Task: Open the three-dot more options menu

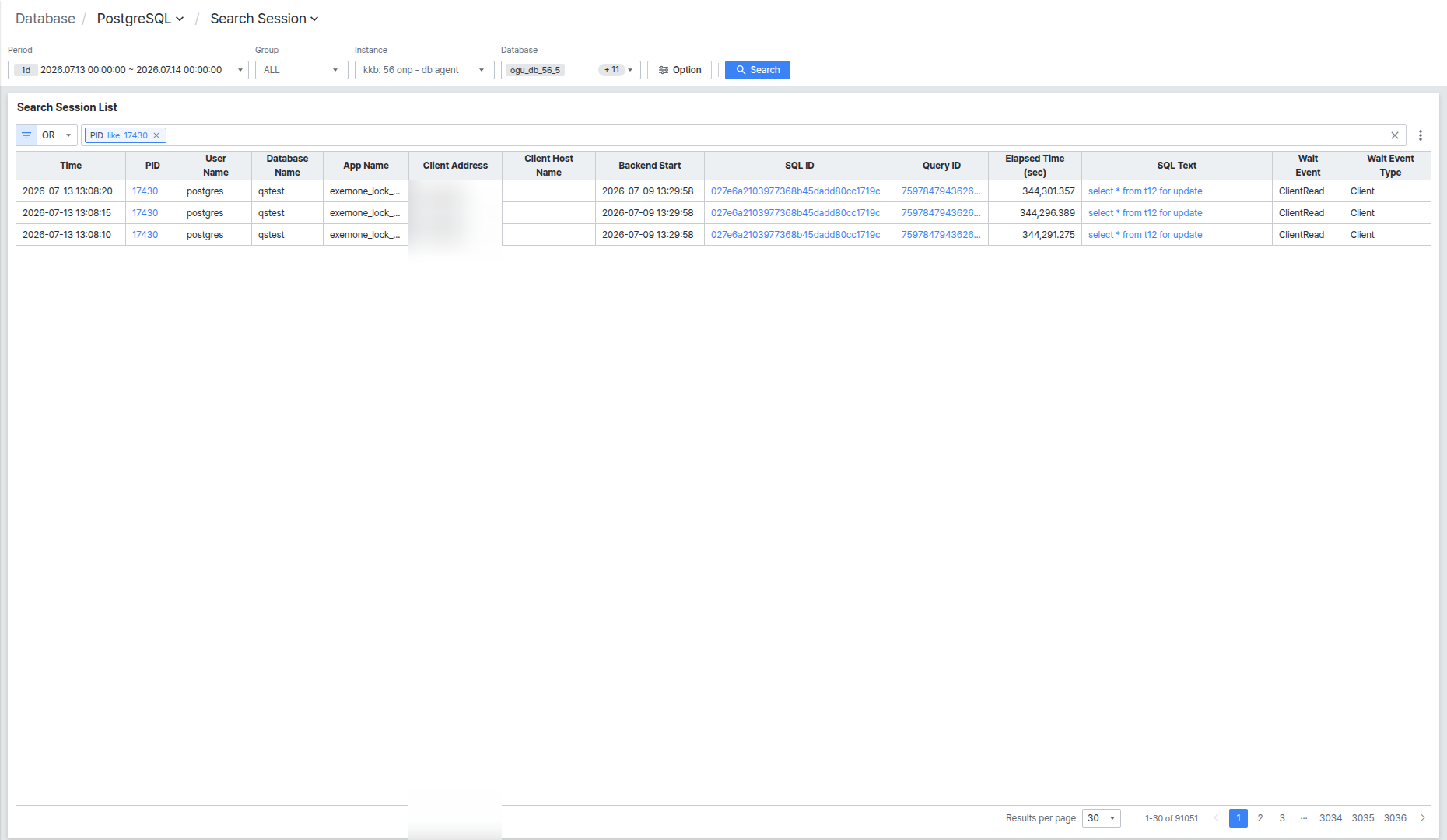Action: click(x=1421, y=135)
